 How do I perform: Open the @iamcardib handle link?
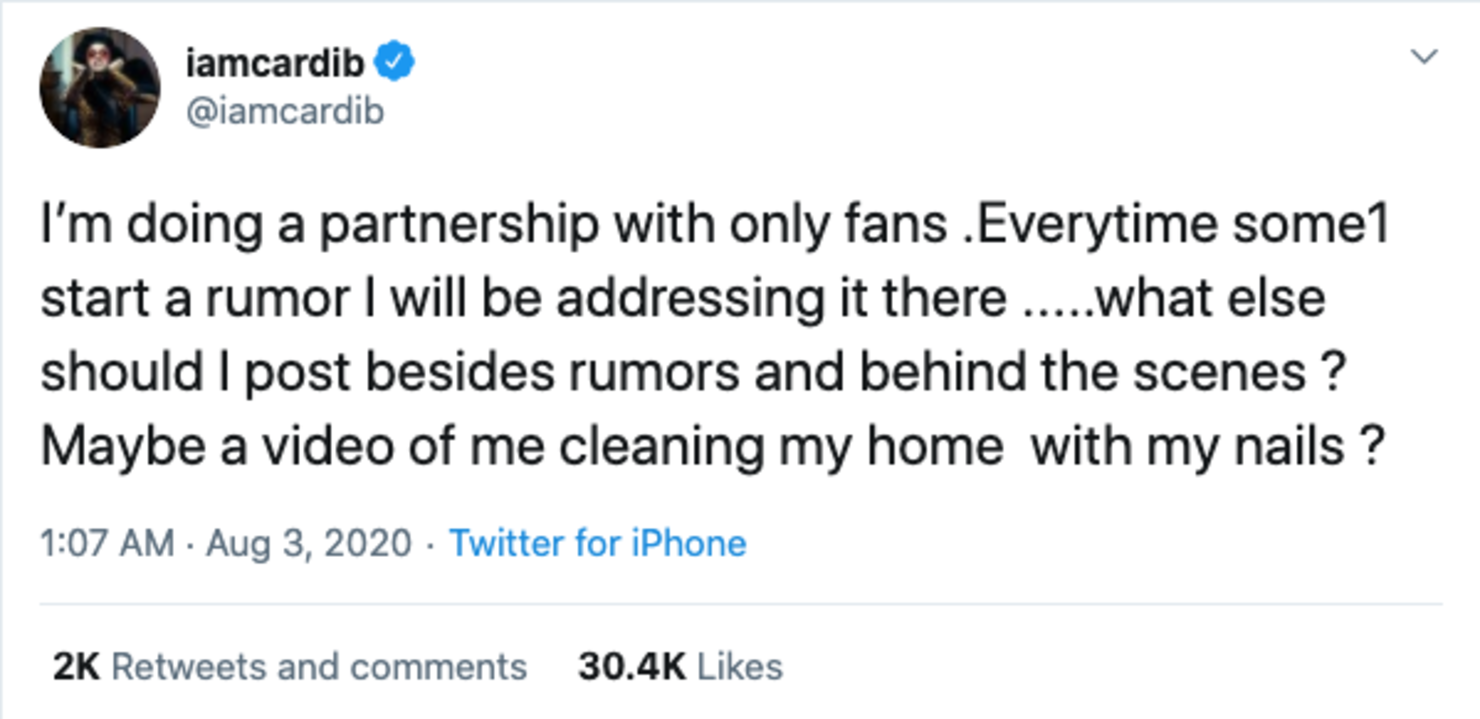tap(284, 110)
